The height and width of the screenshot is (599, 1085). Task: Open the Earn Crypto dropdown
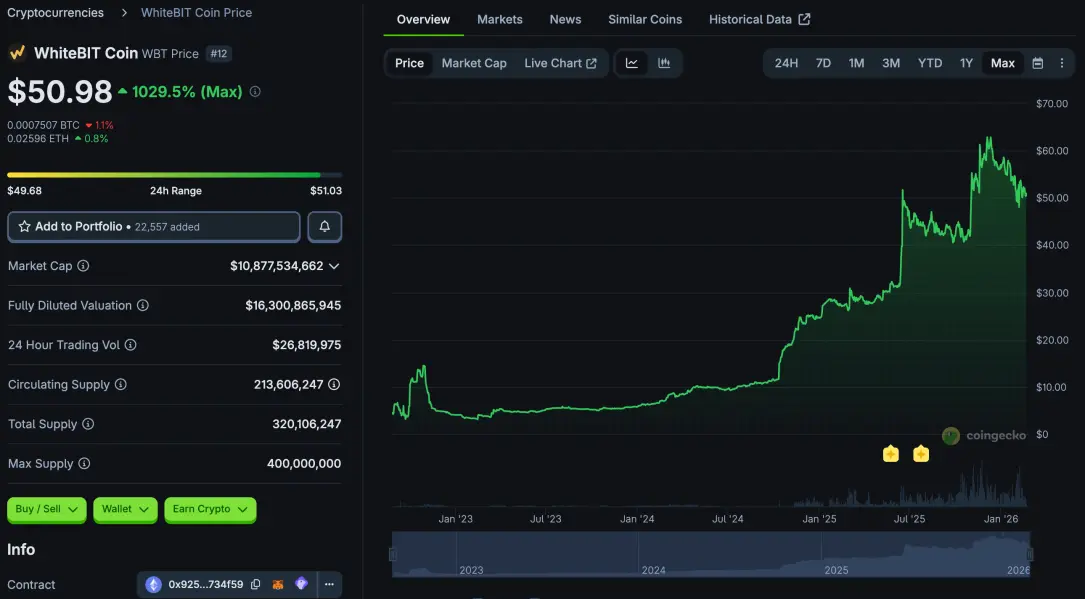click(210, 509)
